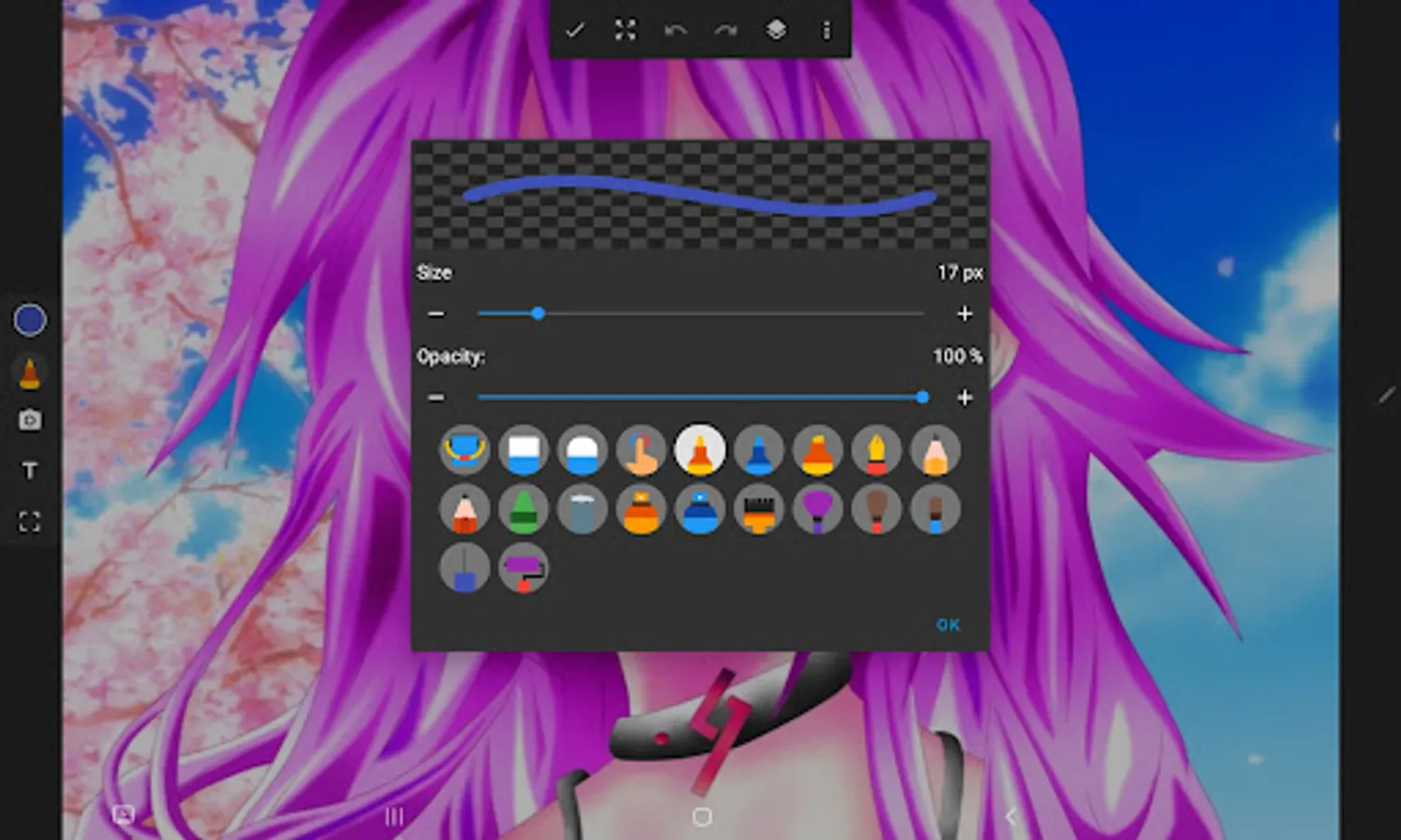Select the green crayon brush
This screenshot has width=1401, height=840.
click(x=524, y=511)
